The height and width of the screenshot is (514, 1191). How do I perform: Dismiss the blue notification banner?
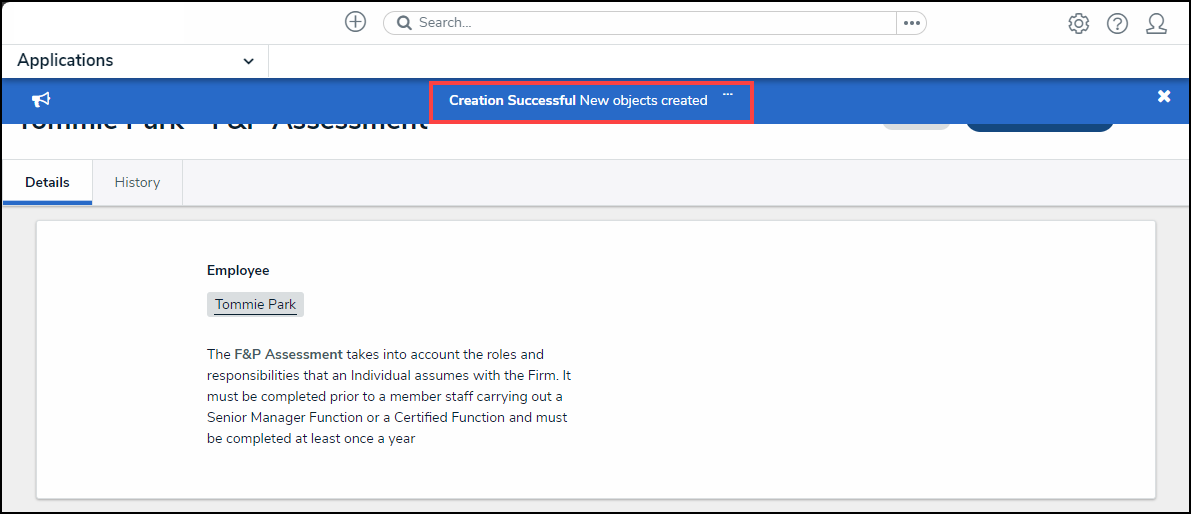tap(1163, 97)
